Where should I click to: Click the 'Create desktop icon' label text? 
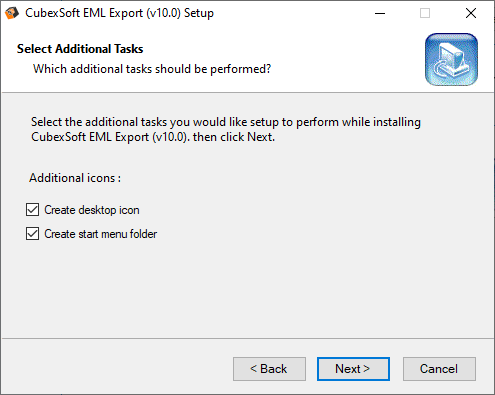click(92, 210)
